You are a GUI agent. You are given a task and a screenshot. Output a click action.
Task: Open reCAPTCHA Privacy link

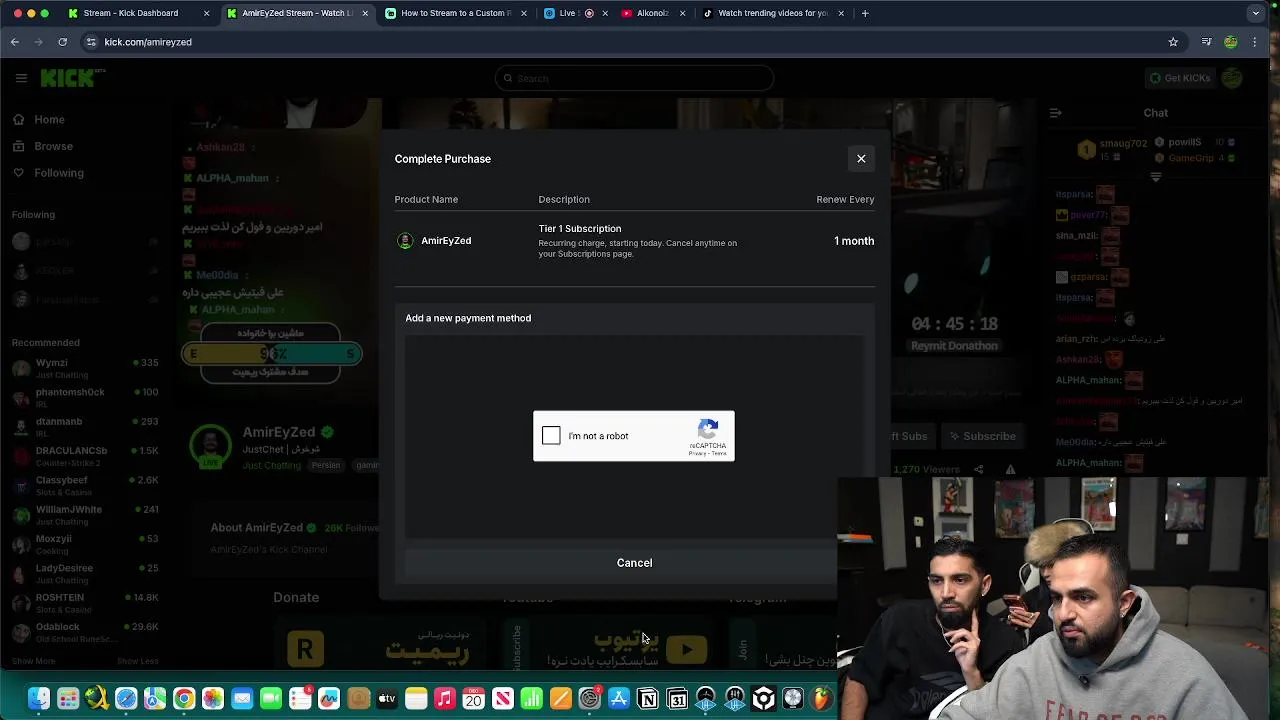click(696, 454)
